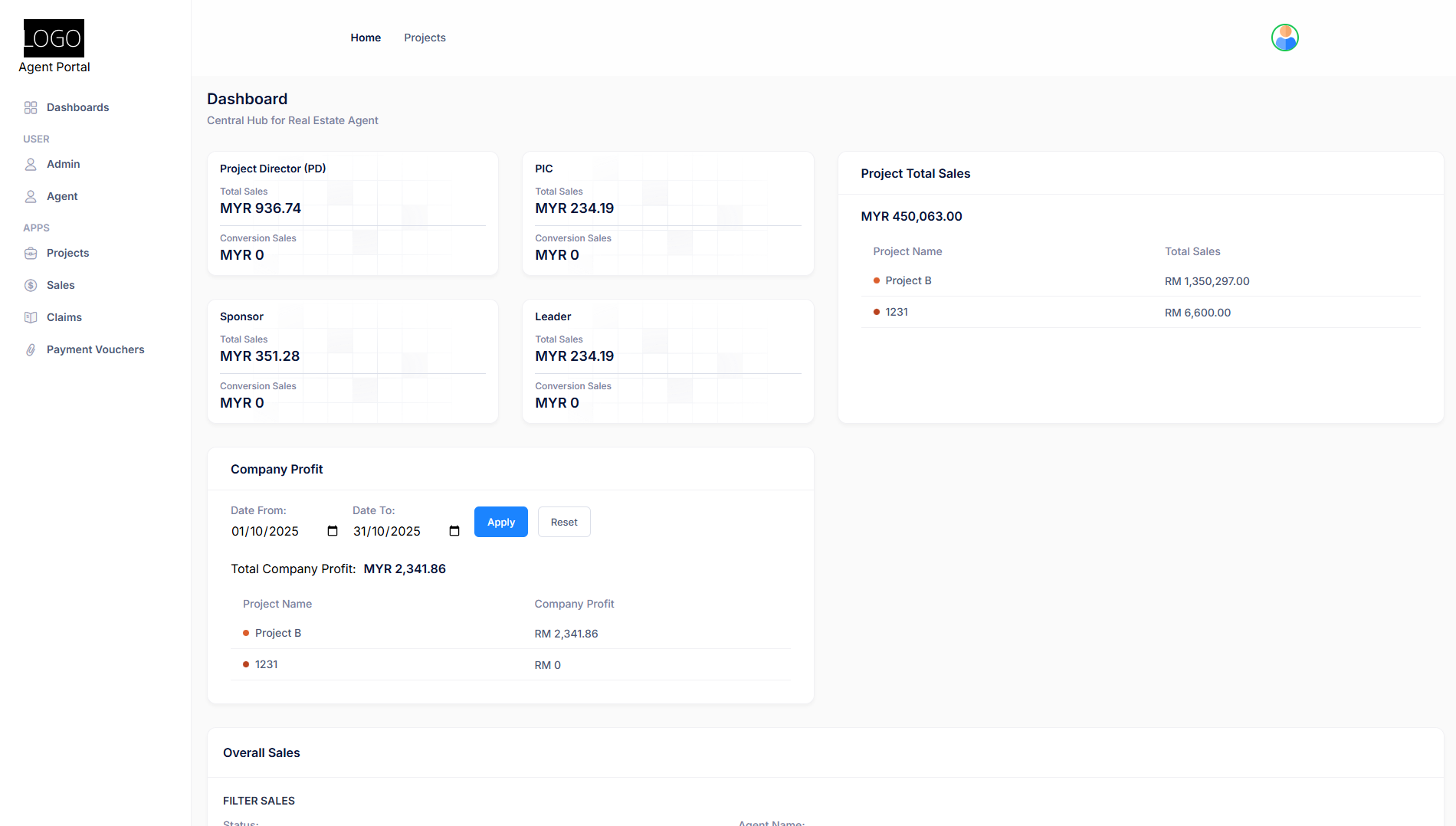
Task: Click the Dashboards grid icon in sidebar
Action: pos(31,107)
